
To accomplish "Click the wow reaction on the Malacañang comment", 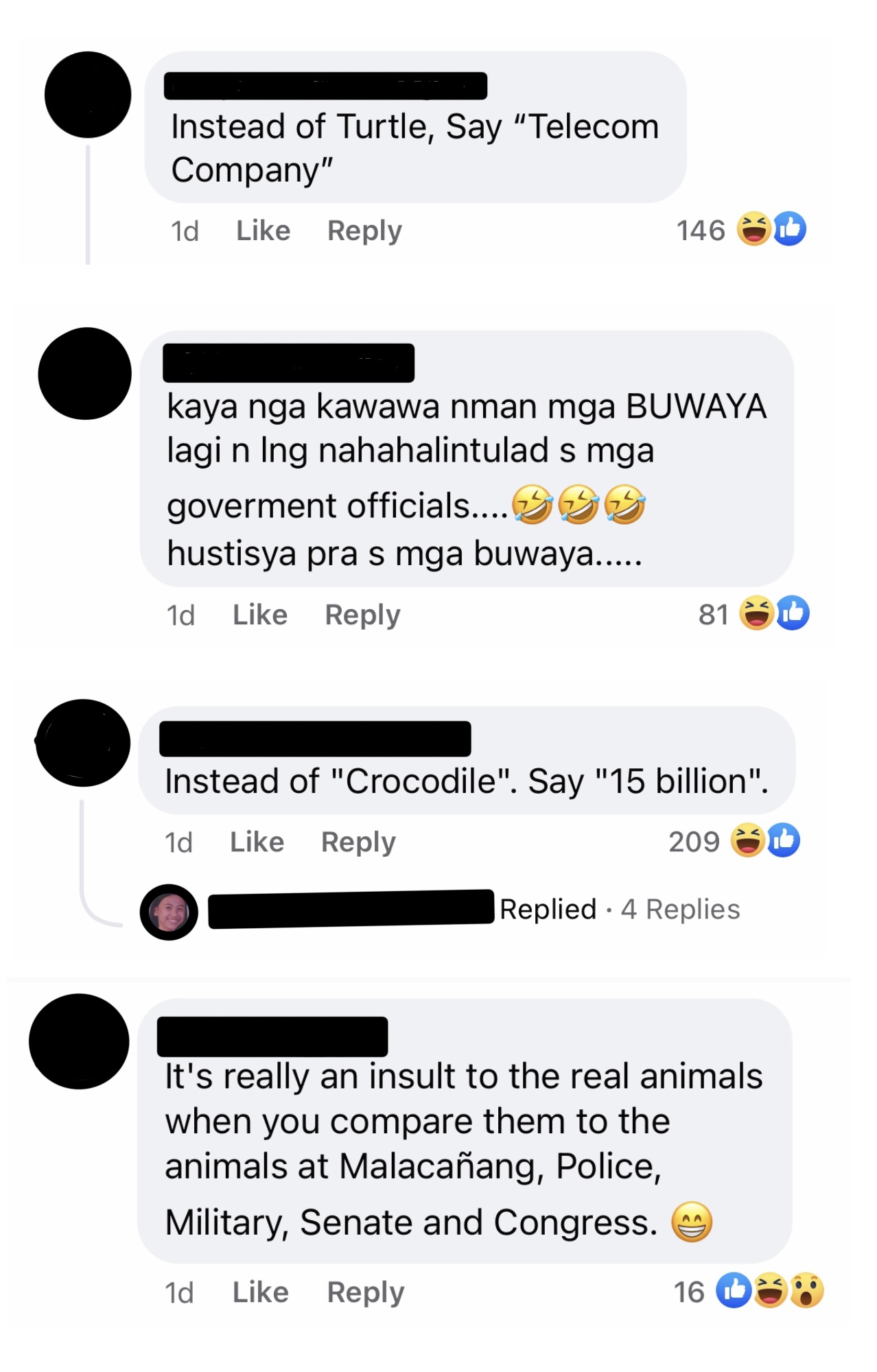I will (806, 1291).
